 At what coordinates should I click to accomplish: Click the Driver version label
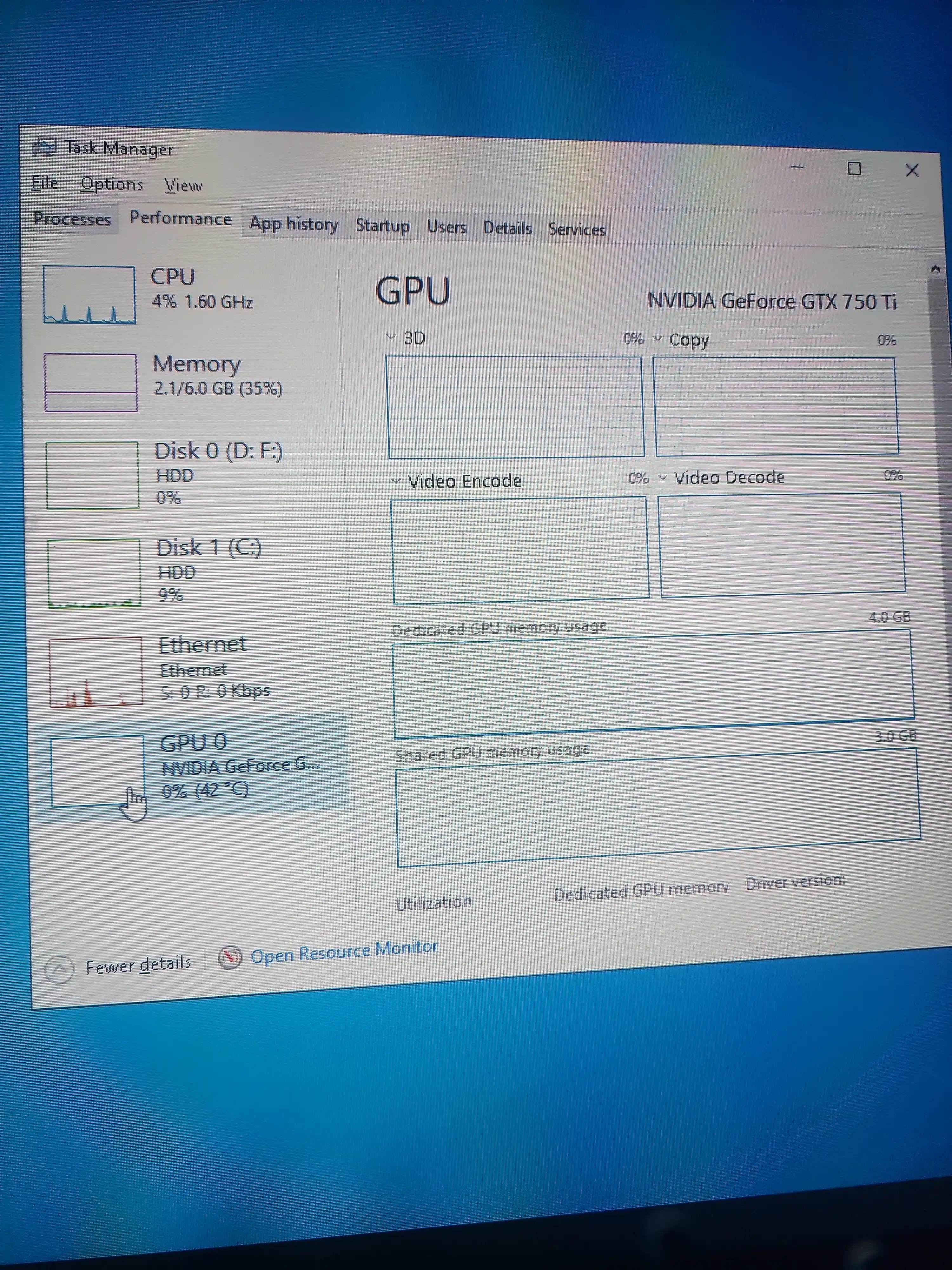[x=796, y=882]
